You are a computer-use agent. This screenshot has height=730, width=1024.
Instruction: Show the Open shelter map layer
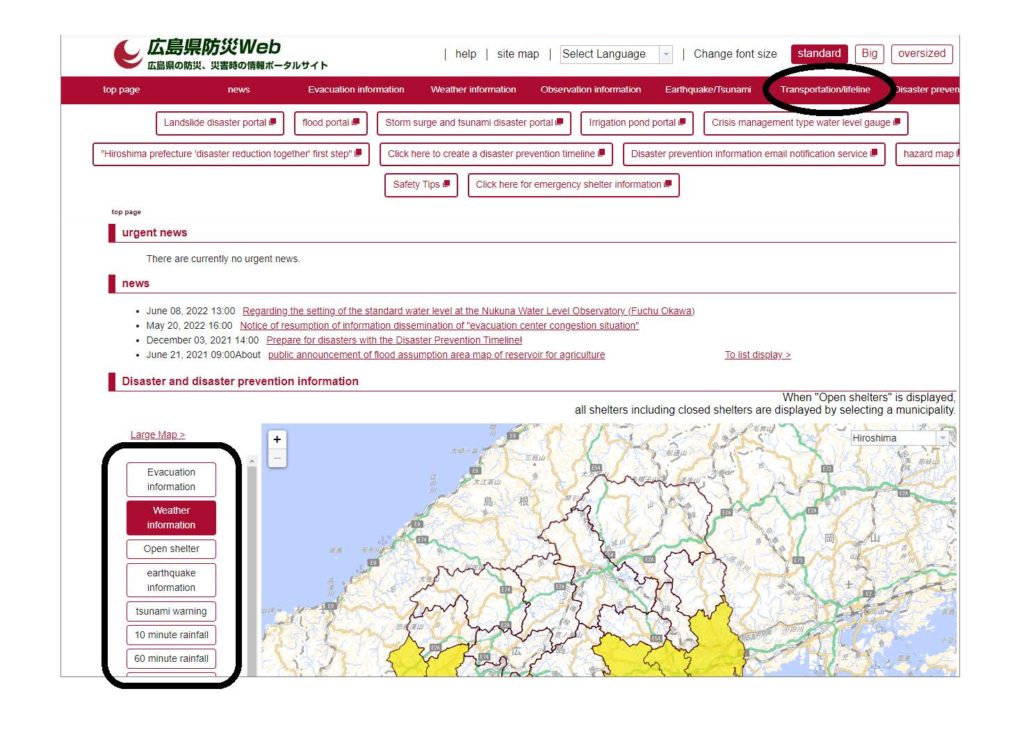click(x=171, y=549)
